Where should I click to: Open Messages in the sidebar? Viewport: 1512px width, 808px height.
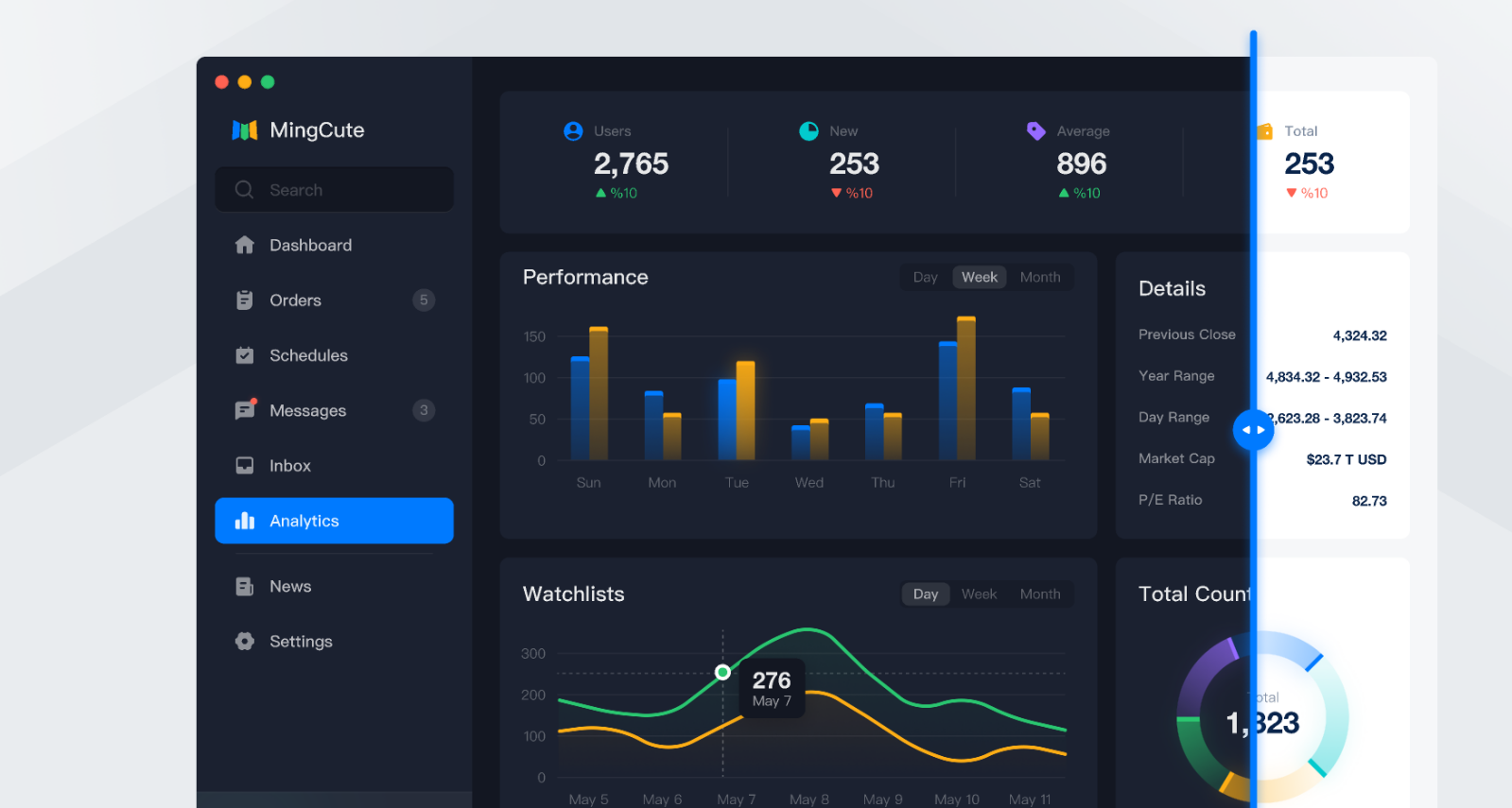[334, 410]
